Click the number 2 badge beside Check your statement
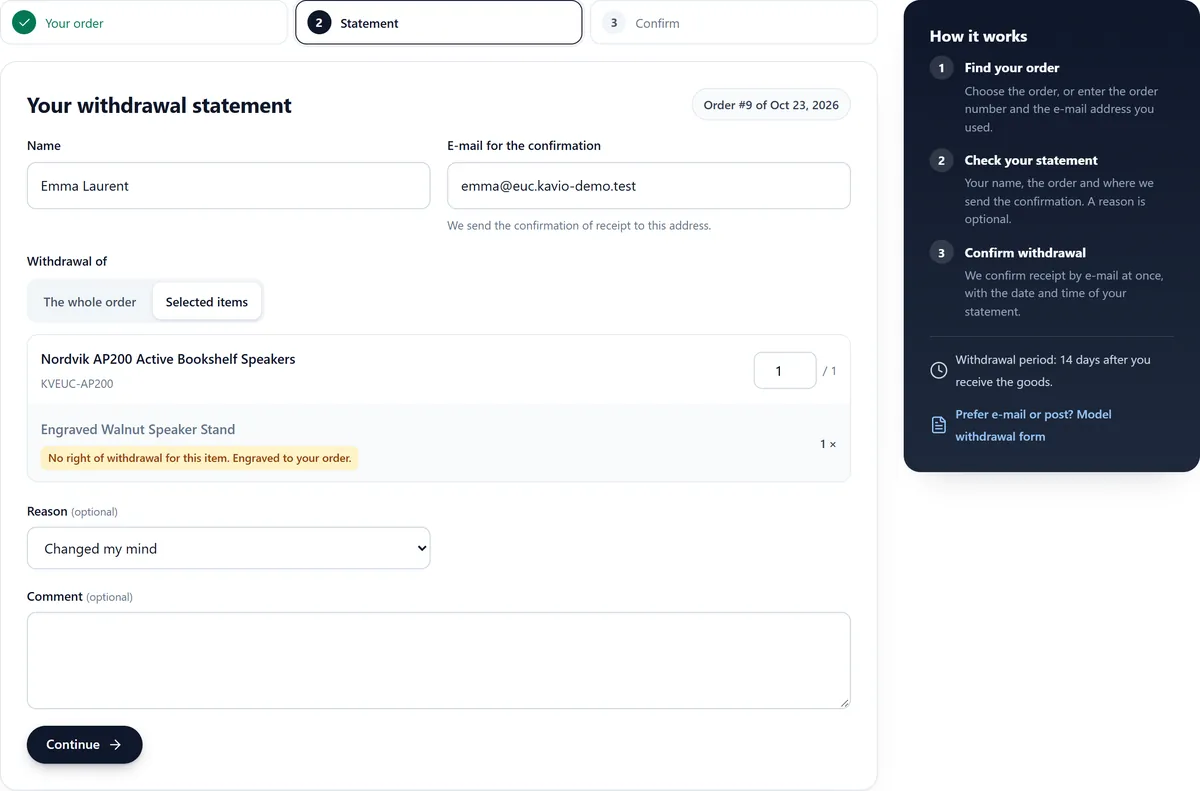 pos(941,160)
